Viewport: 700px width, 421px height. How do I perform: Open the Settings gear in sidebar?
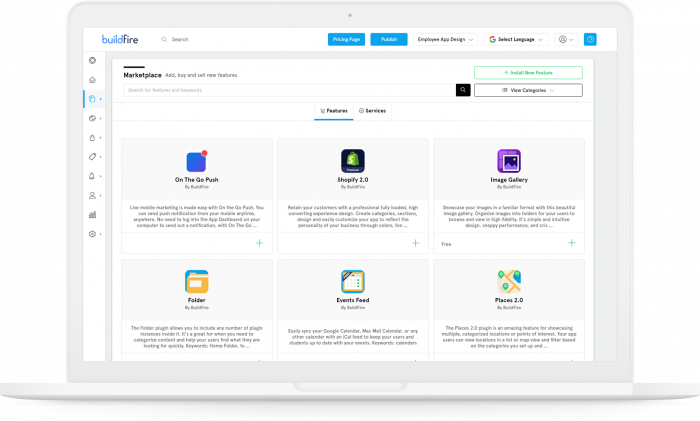pyautogui.click(x=92, y=234)
